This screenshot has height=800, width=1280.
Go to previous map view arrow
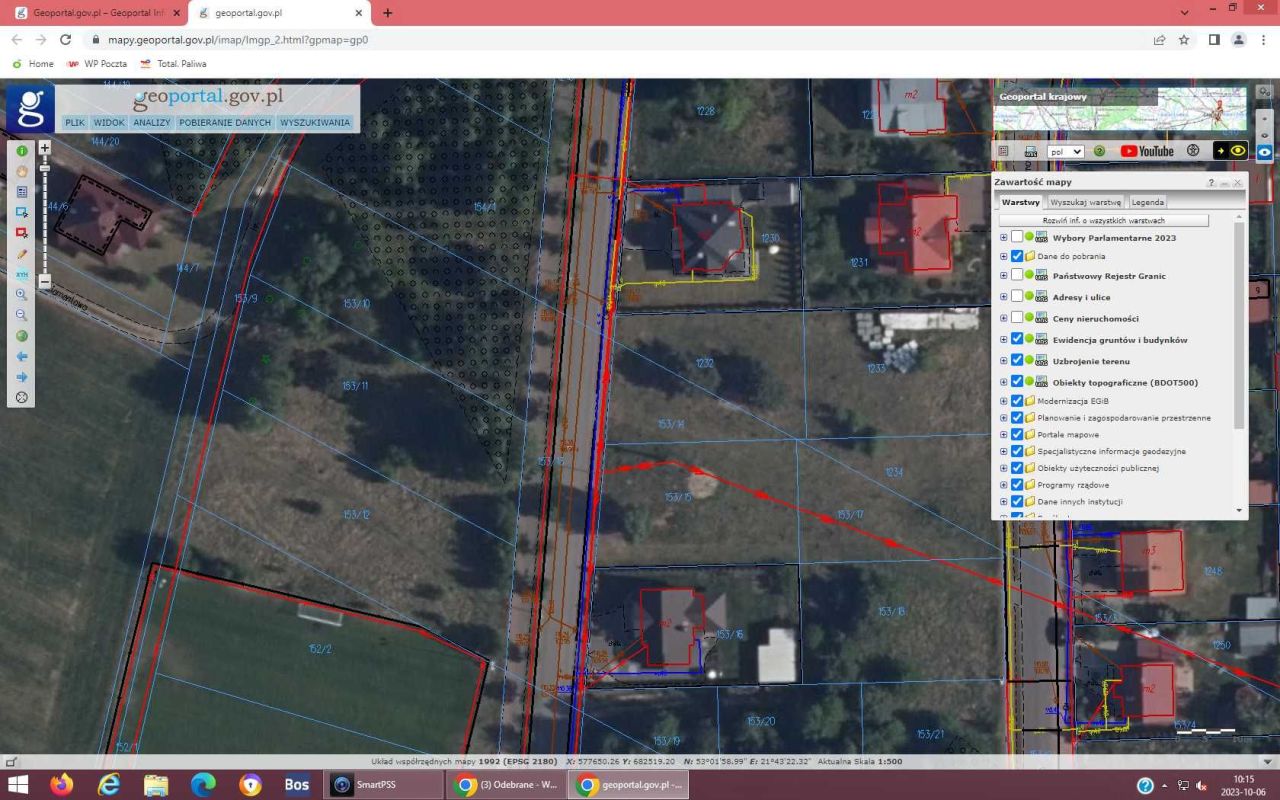tap(21, 356)
